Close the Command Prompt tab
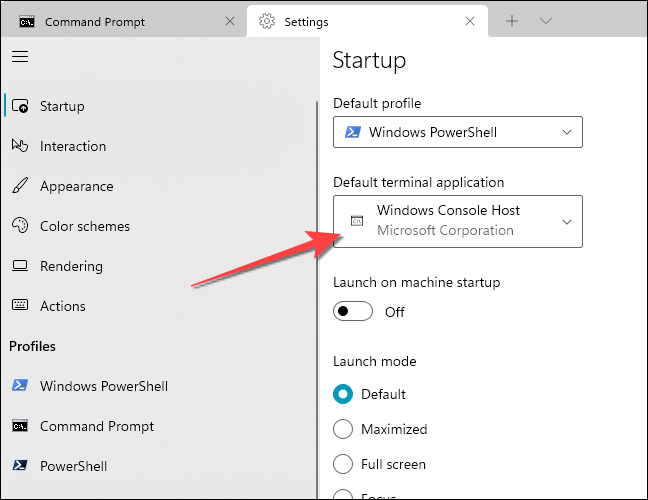Viewport: 648px width, 500px height. pyautogui.click(x=231, y=21)
